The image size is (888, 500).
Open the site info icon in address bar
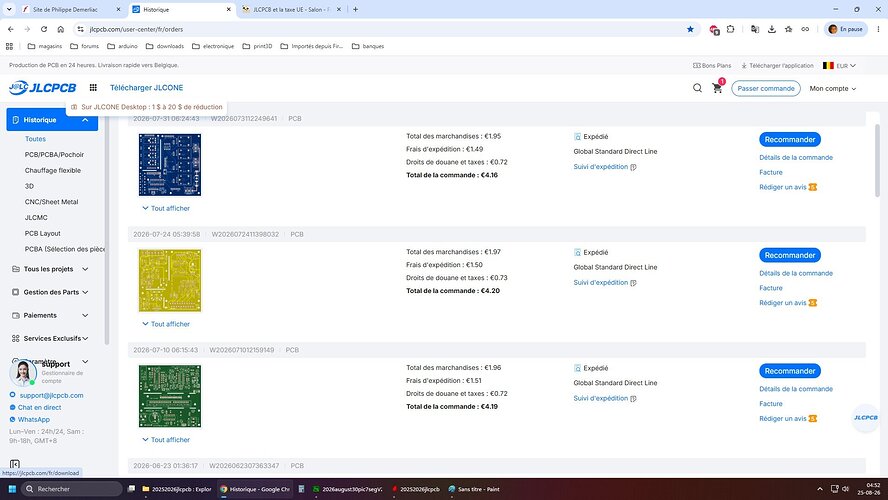80,29
